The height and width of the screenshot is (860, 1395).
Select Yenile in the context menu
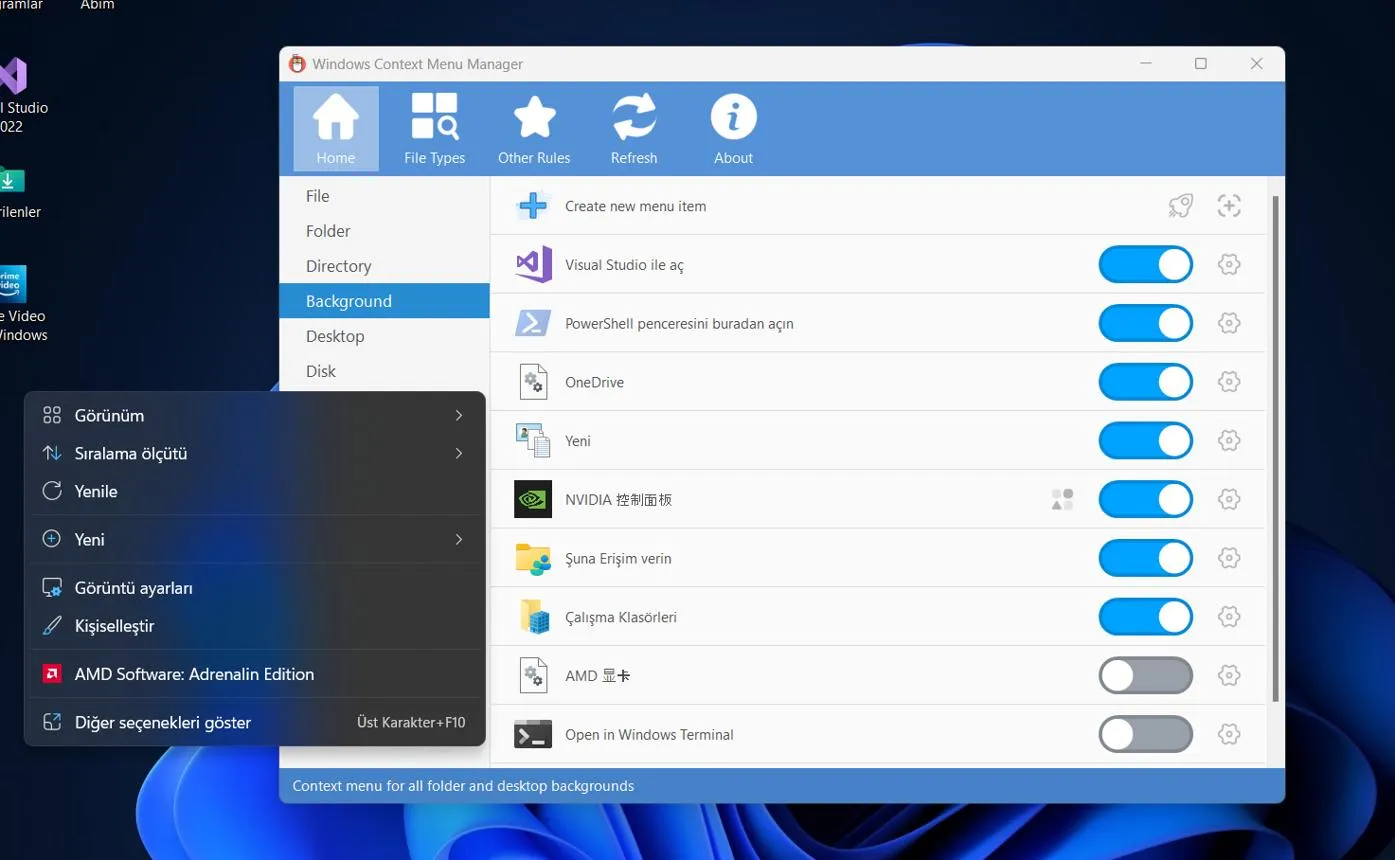[255, 491]
